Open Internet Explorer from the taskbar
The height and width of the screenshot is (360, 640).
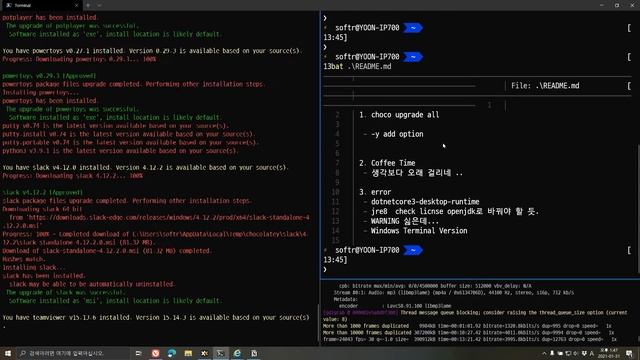pyautogui.click(x=237, y=353)
